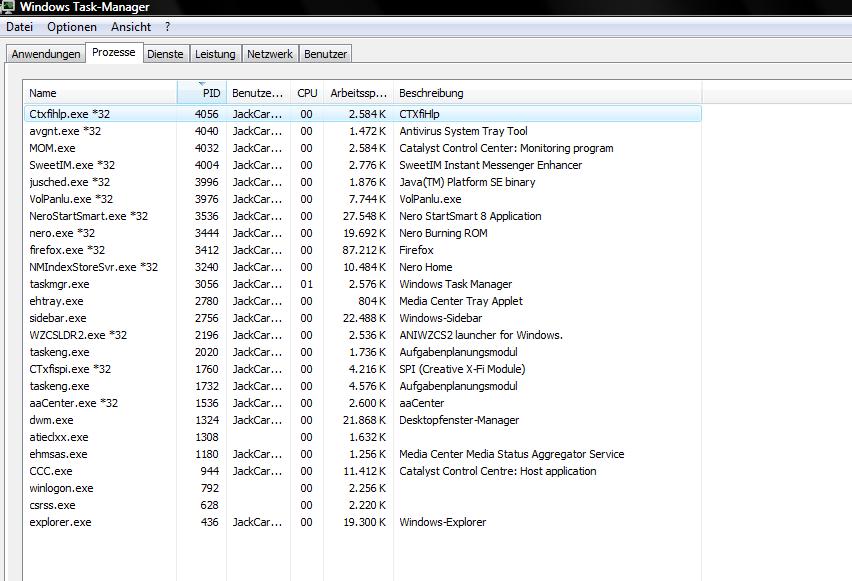Select the Ctxfihlp.exe *32 process
Screen dimensions: 852x581
point(362,114)
